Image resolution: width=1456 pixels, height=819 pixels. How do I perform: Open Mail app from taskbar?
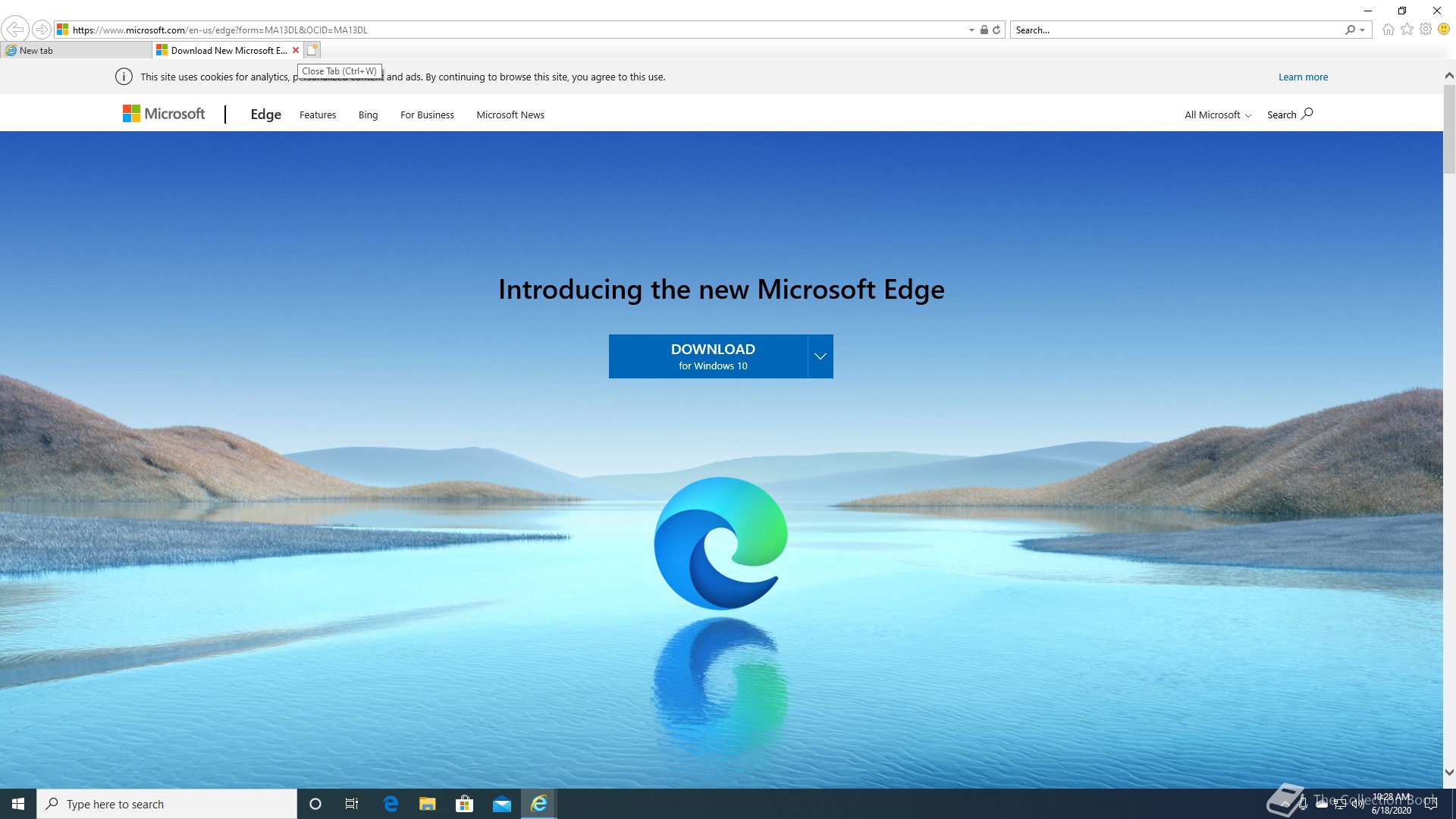(x=502, y=804)
